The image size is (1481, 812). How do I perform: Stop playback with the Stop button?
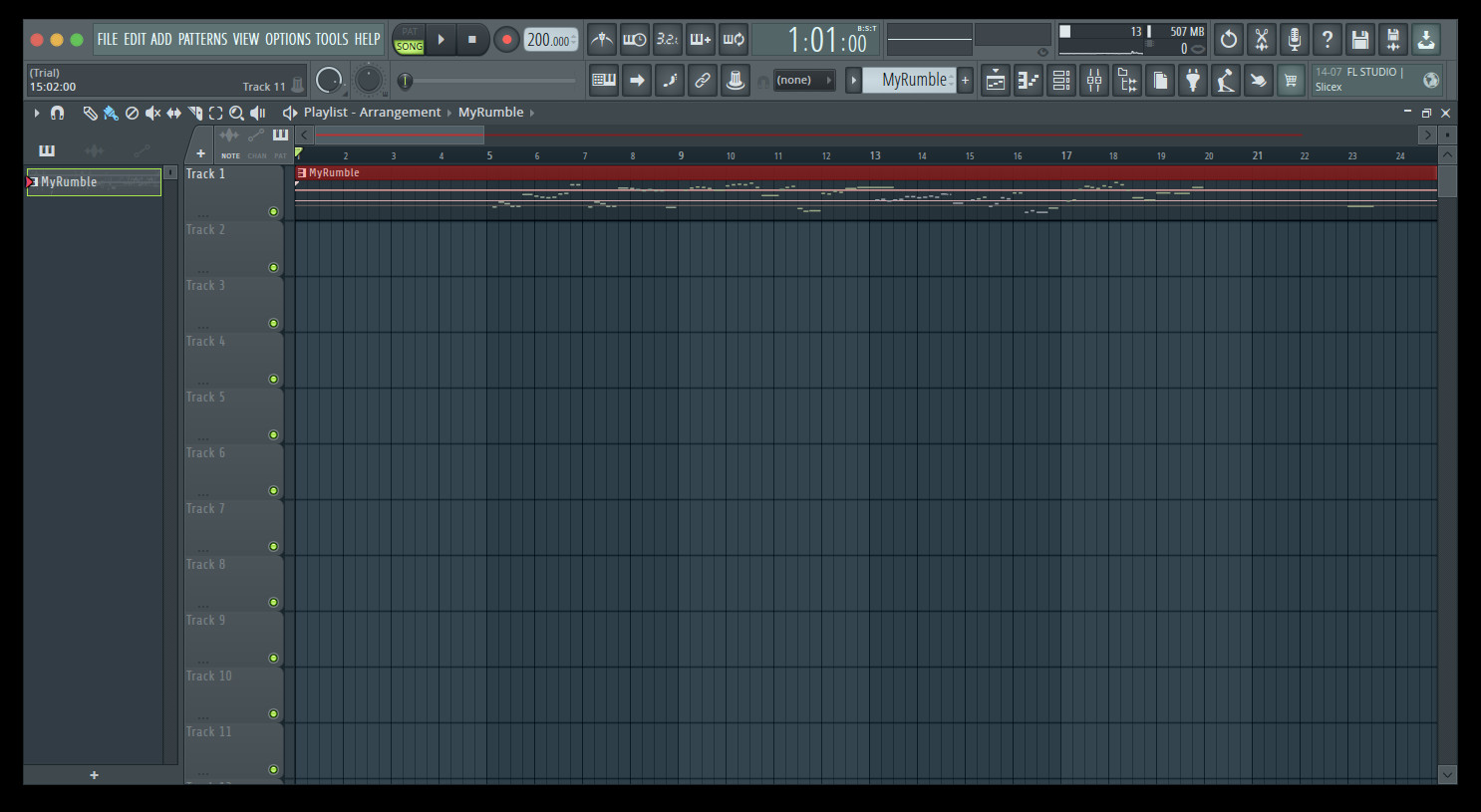point(472,40)
